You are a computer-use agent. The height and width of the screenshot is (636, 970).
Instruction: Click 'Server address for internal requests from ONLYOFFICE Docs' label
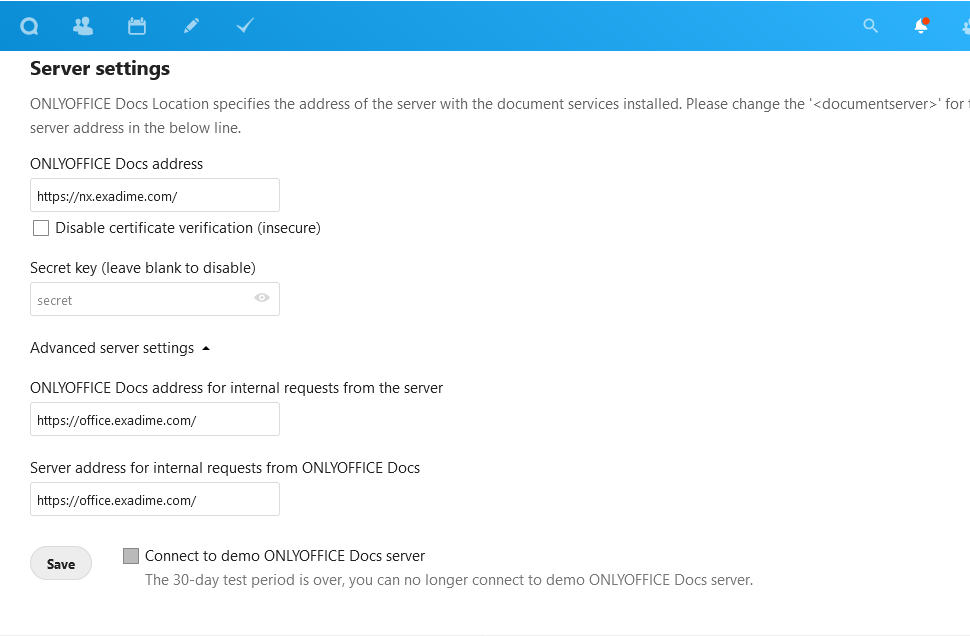click(x=225, y=468)
